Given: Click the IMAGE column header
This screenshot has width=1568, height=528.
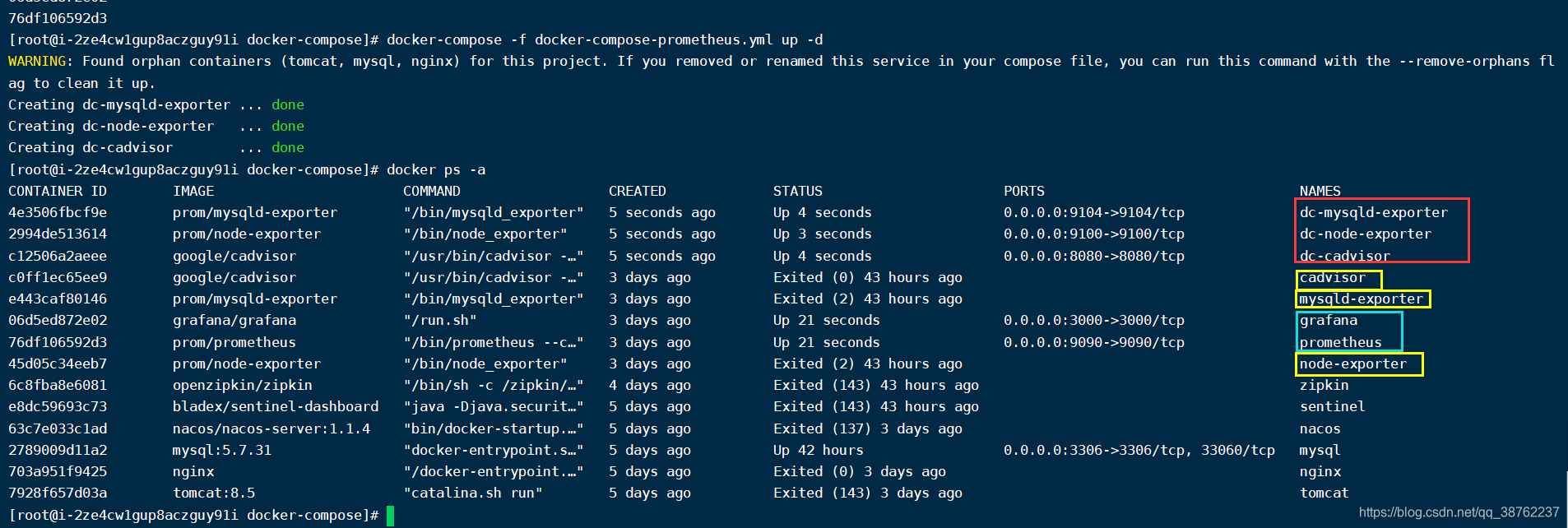Looking at the screenshot, I should (193, 191).
